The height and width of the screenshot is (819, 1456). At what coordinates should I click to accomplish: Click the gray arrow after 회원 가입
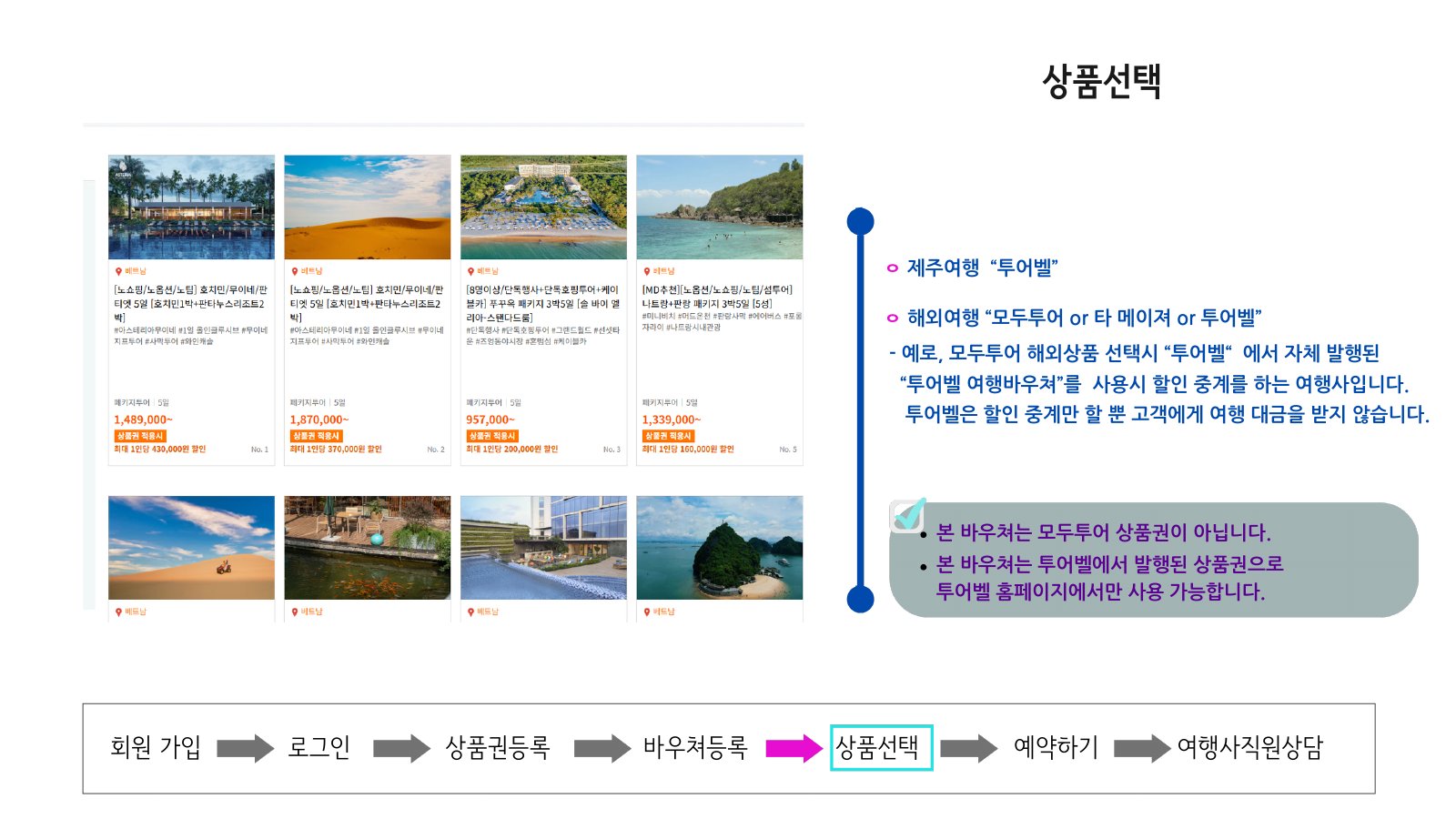point(245,748)
